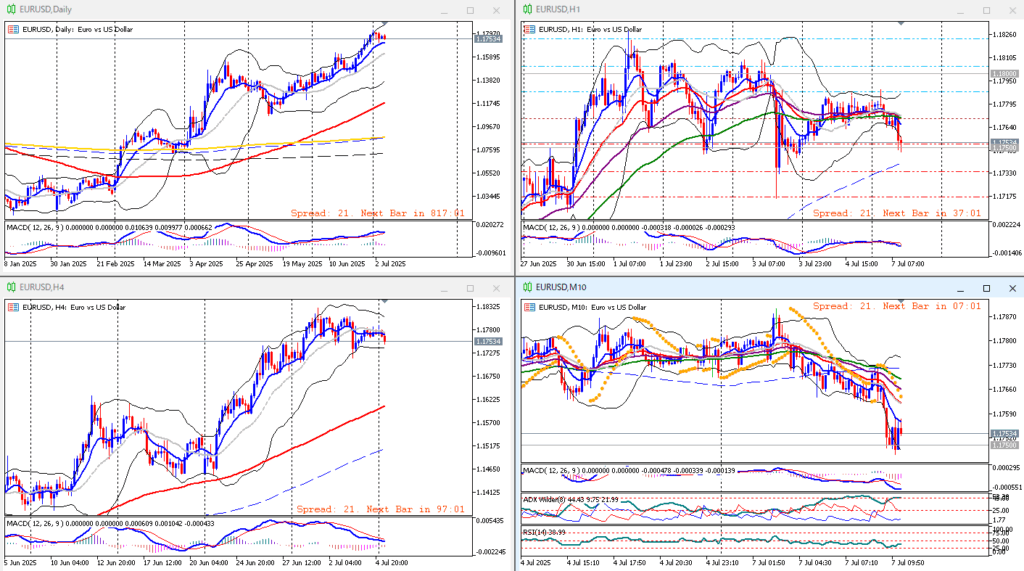Viewport: 1024px width, 571px height.
Task: Click the chart icon in EURUSD,M10 title bar
Action: click(527, 287)
